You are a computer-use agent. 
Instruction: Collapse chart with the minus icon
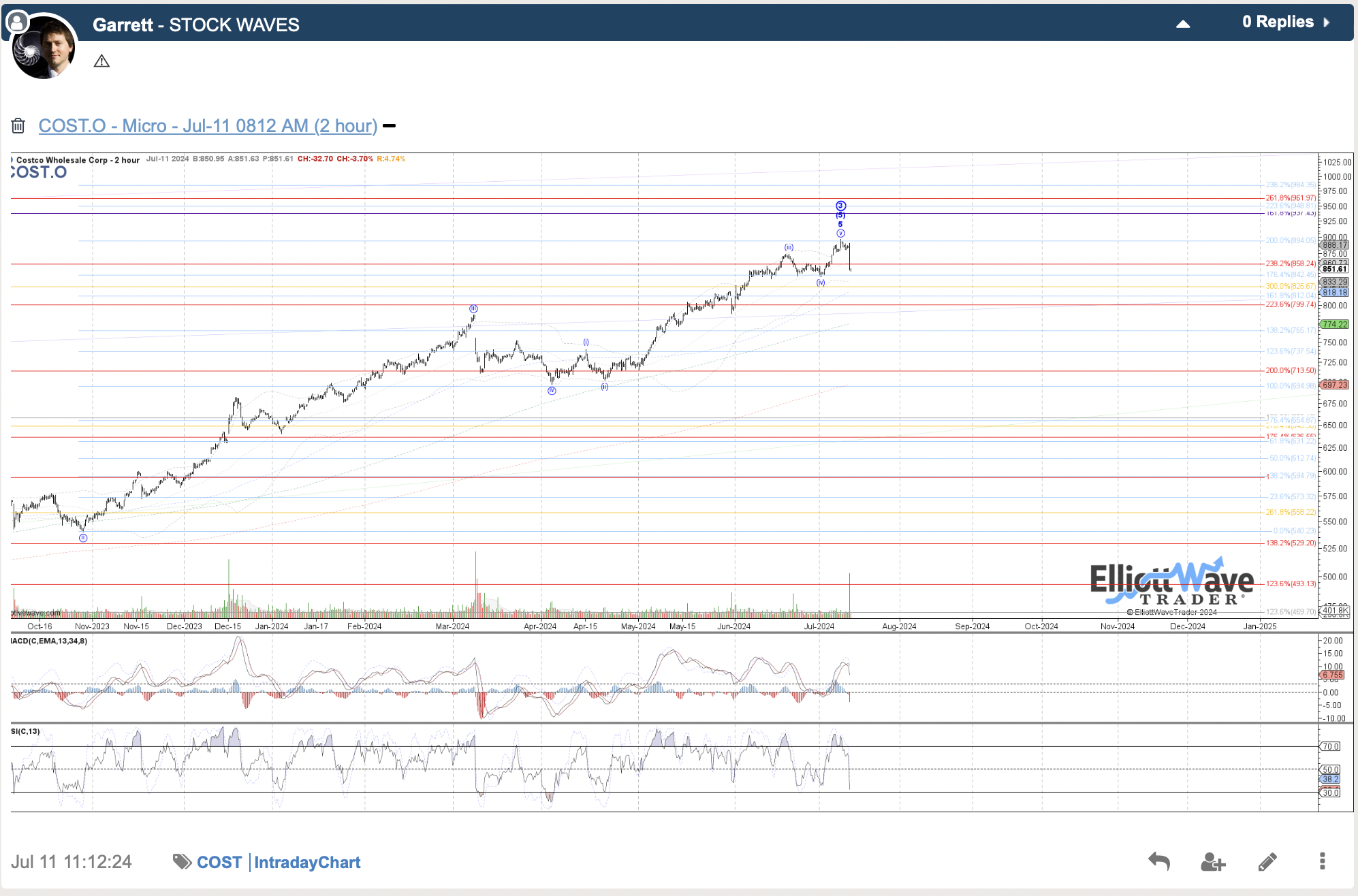click(389, 126)
